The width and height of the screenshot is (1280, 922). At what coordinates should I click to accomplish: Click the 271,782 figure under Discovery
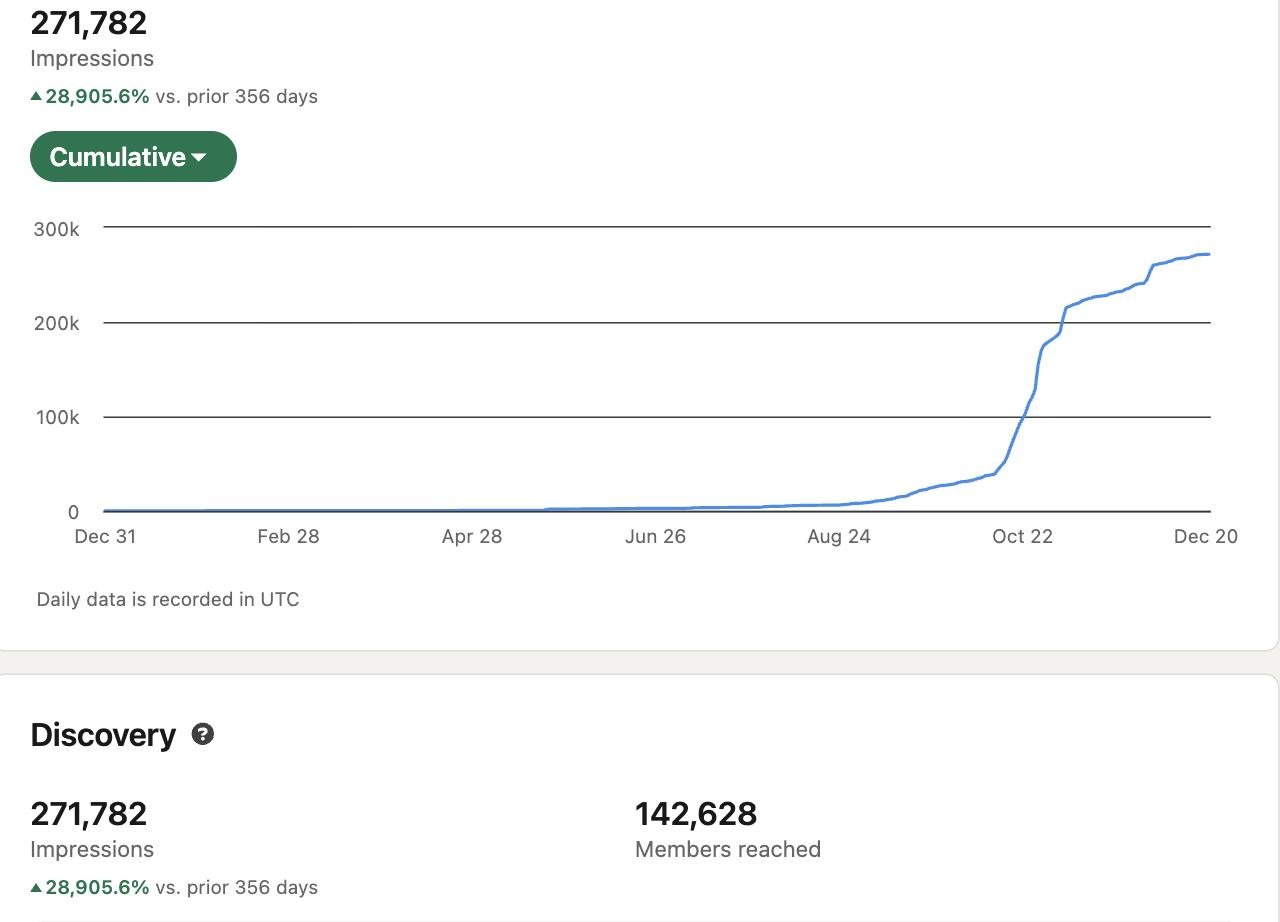coord(89,814)
